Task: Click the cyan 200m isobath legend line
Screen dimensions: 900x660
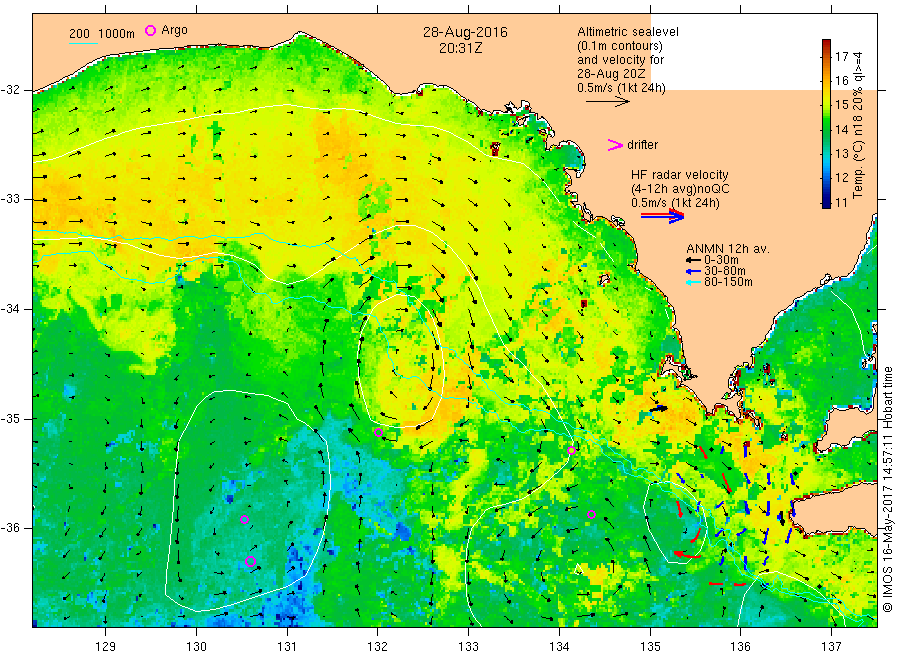Action: pos(83,43)
